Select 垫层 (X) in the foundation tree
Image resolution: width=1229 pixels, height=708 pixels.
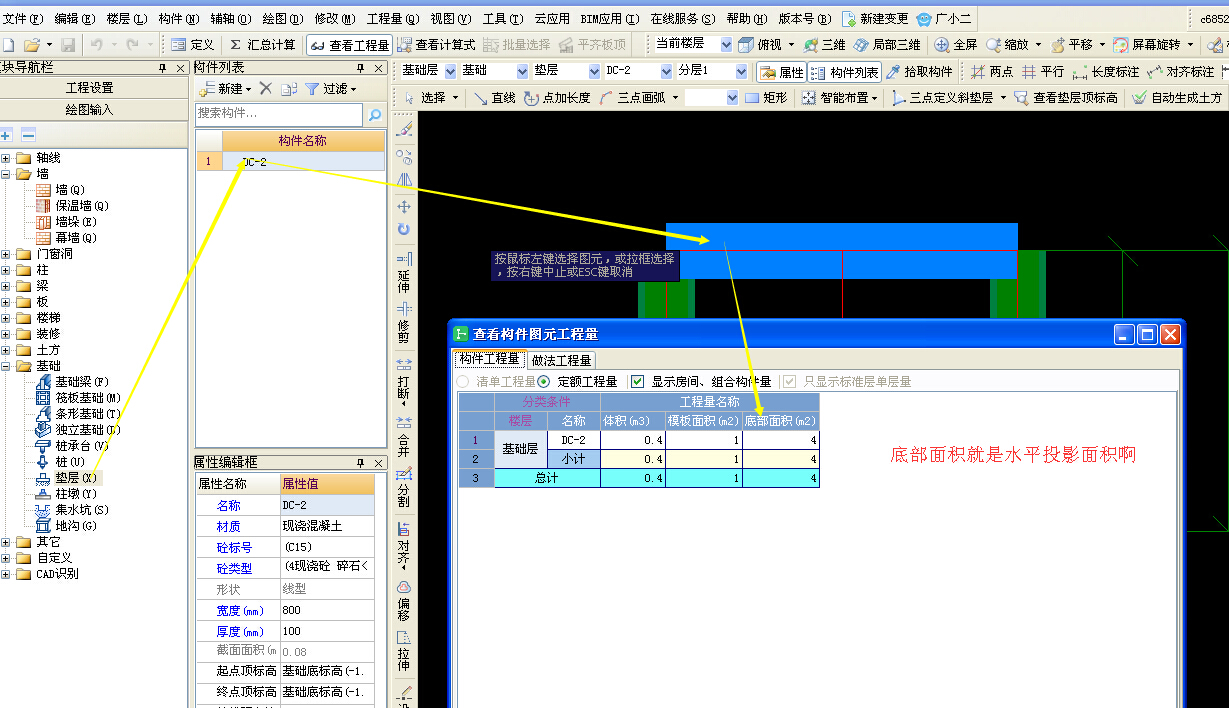tap(67, 478)
